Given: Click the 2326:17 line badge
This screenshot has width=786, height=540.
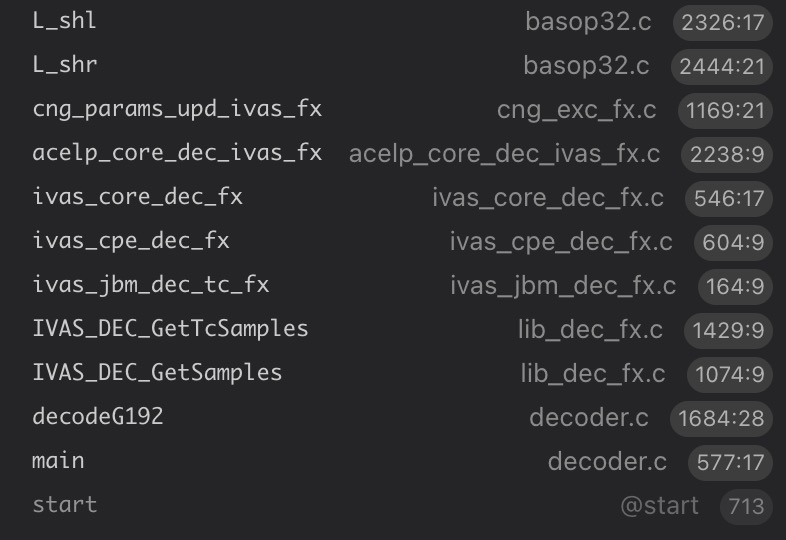Looking at the screenshot, I should 723,22.
